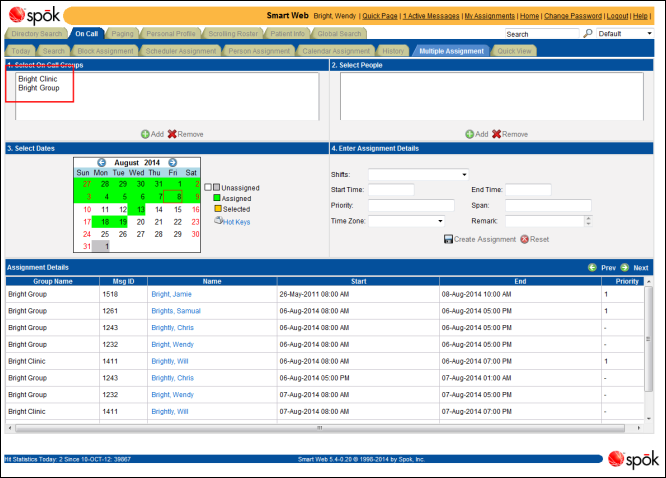Open My Assignments link
This screenshot has height=478, width=666.
(x=490, y=16)
